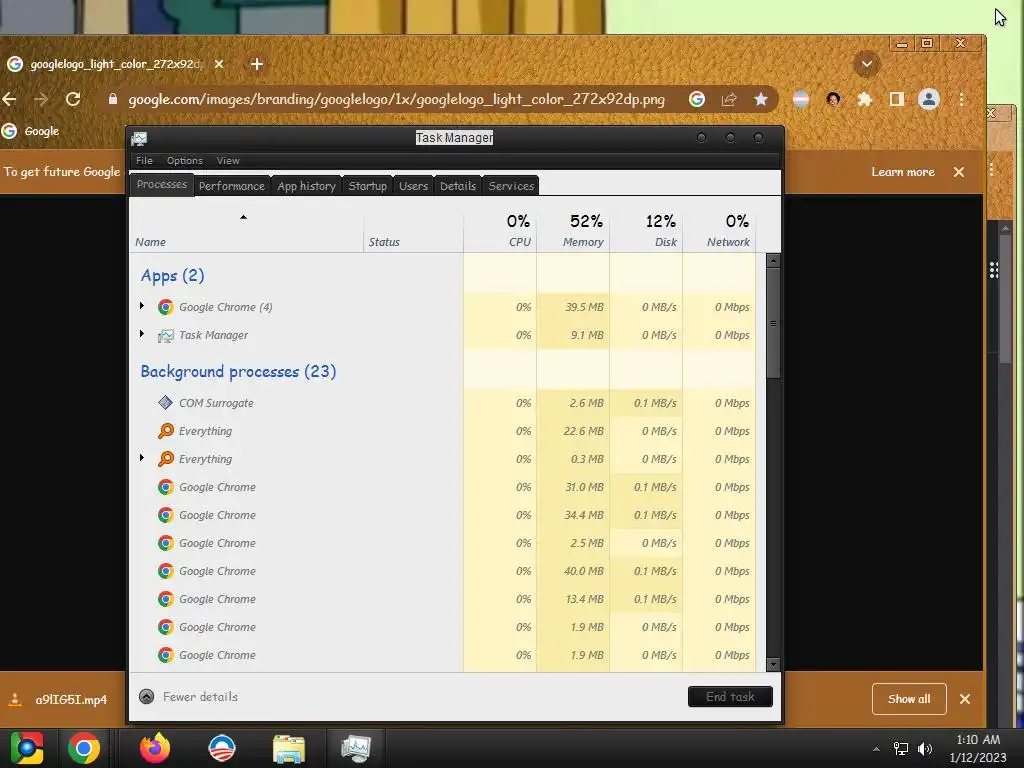1024x768 pixels.
Task: Expand the Google Chrome (4) app group
Action: tap(142, 306)
